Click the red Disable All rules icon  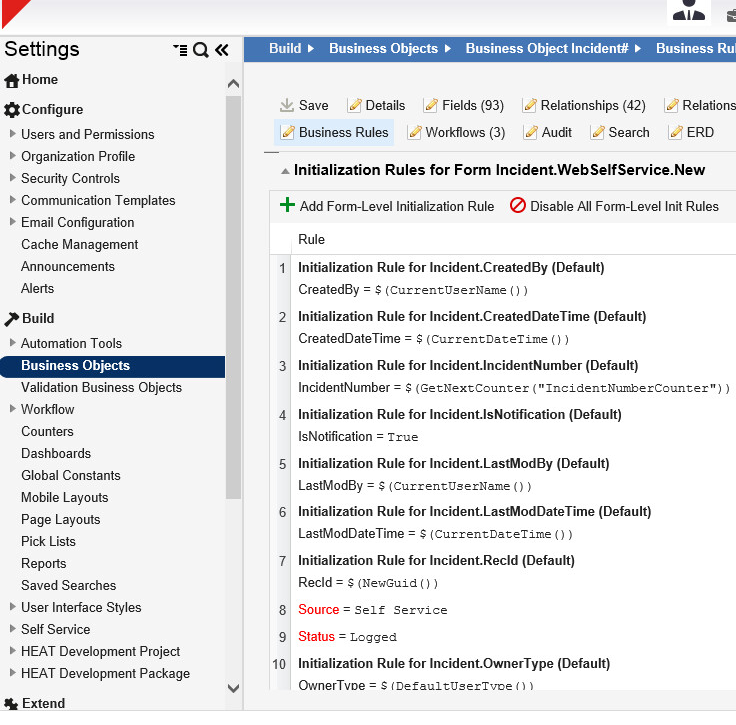[x=518, y=205]
